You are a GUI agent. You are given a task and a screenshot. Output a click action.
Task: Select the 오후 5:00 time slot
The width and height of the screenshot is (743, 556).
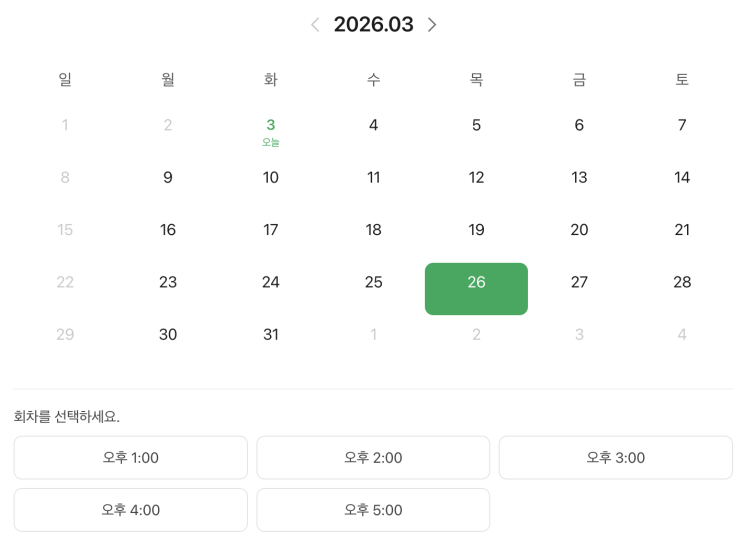click(373, 510)
